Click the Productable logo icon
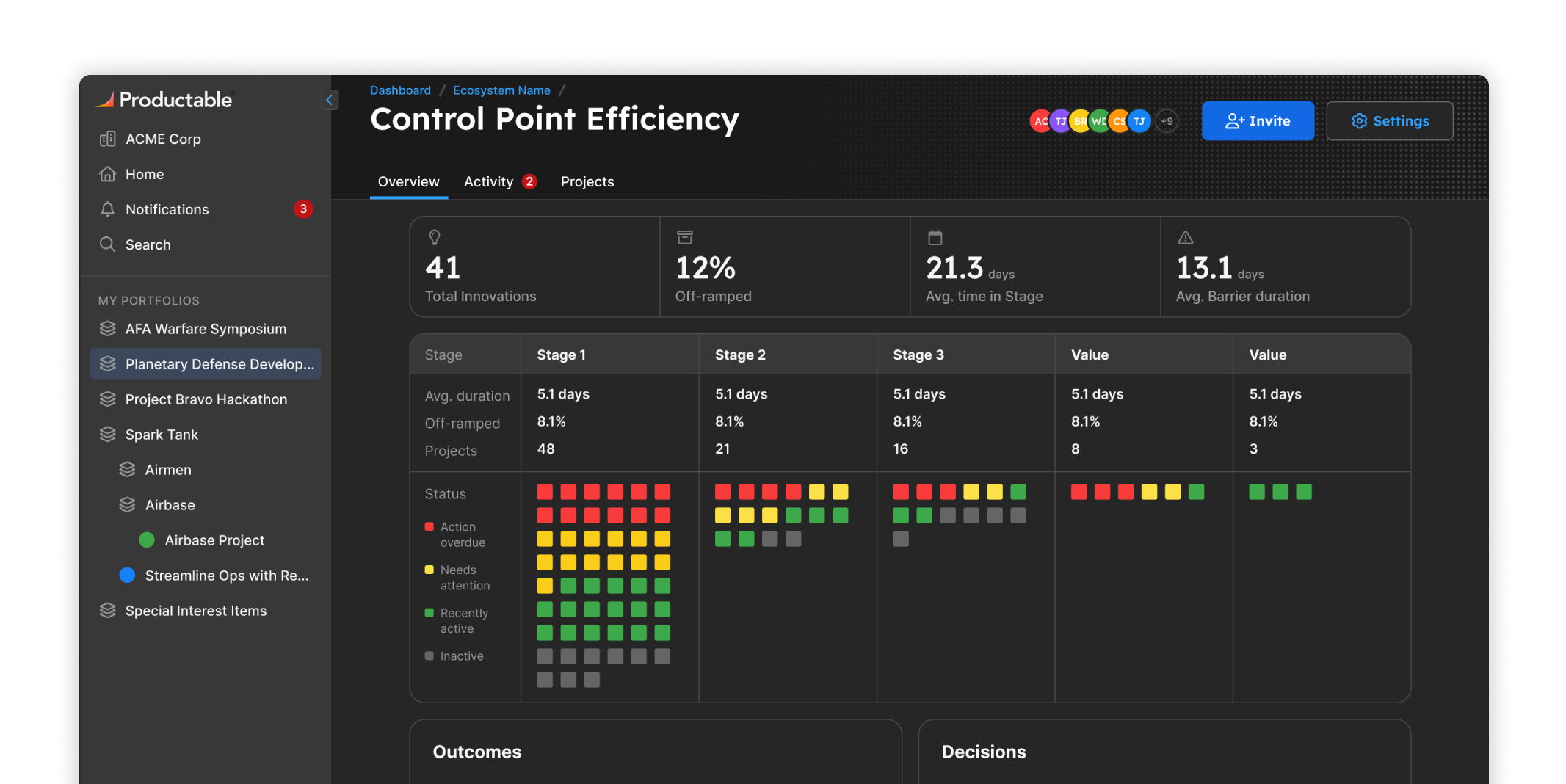The image size is (1566, 784). pyautogui.click(x=106, y=100)
